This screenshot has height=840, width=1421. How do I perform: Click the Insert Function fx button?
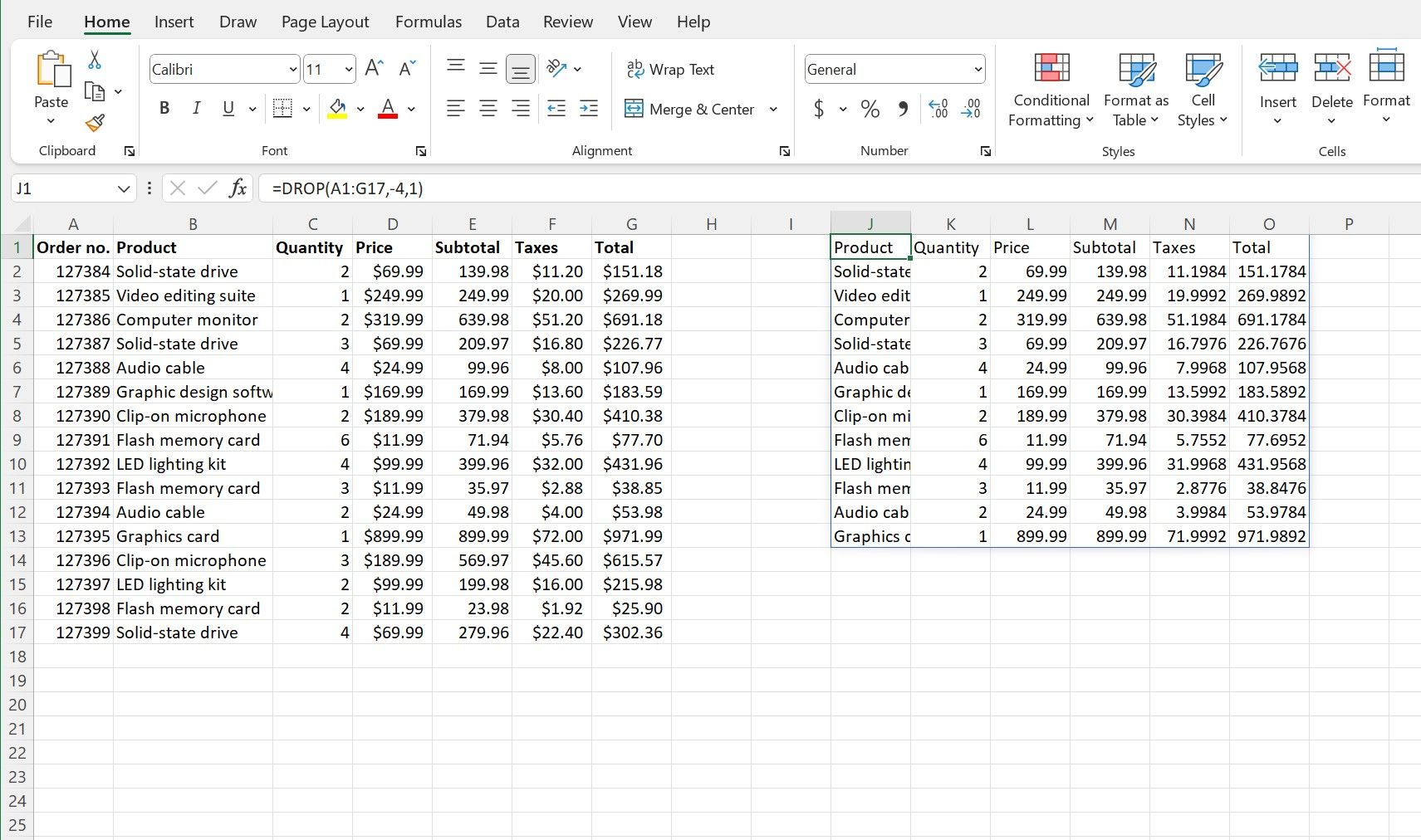238,188
